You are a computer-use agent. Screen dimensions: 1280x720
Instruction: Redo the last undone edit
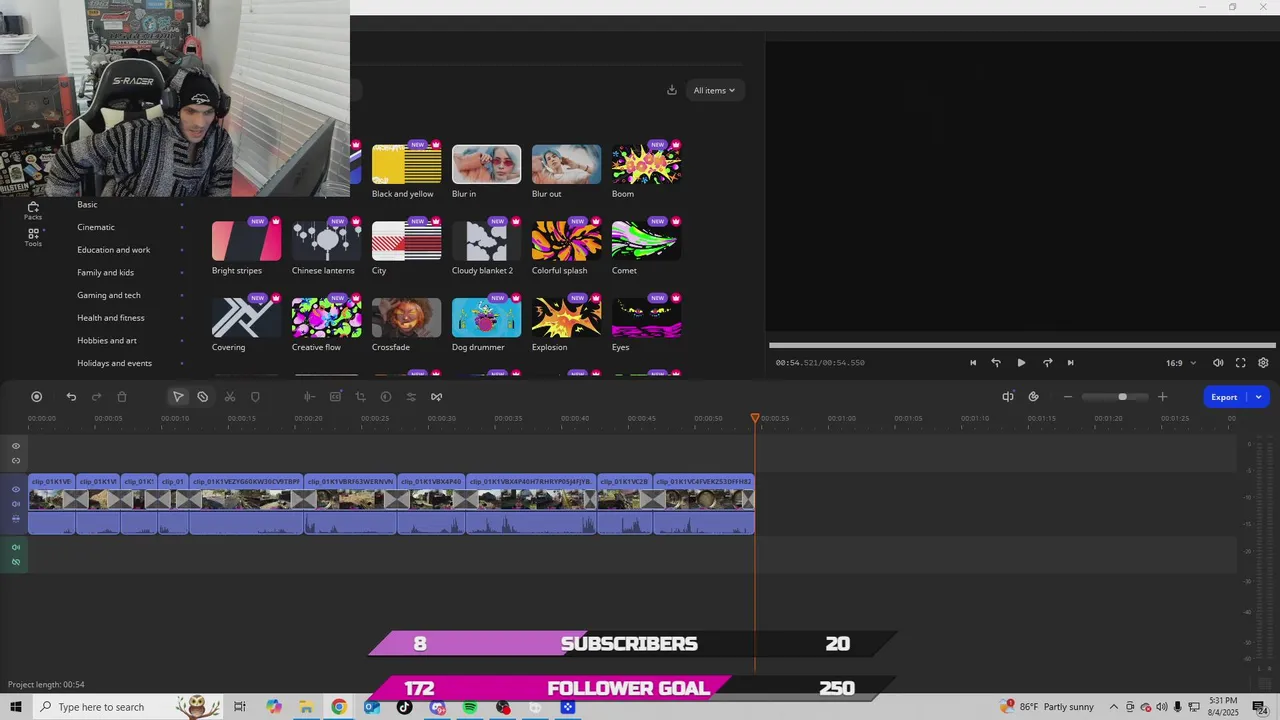pyautogui.click(x=97, y=397)
